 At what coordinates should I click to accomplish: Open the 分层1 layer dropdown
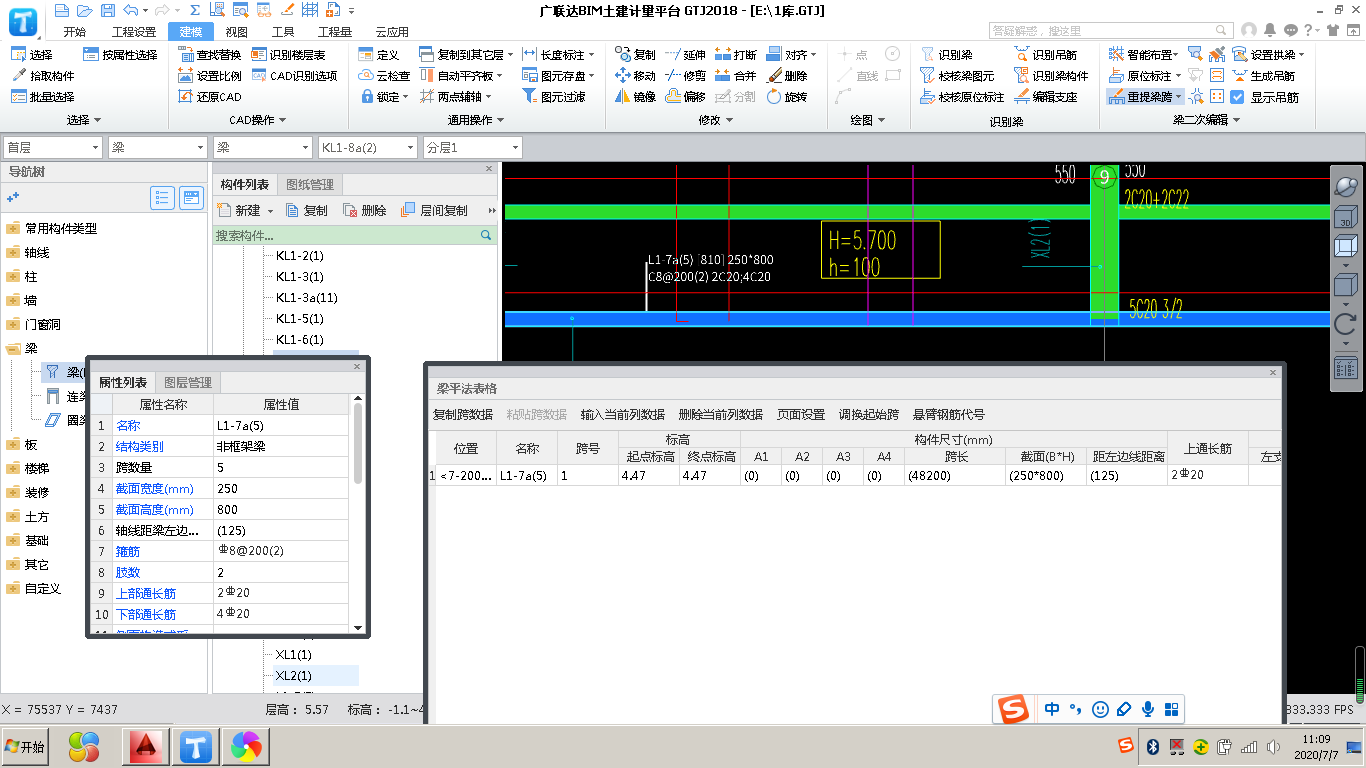[x=472, y=148]
